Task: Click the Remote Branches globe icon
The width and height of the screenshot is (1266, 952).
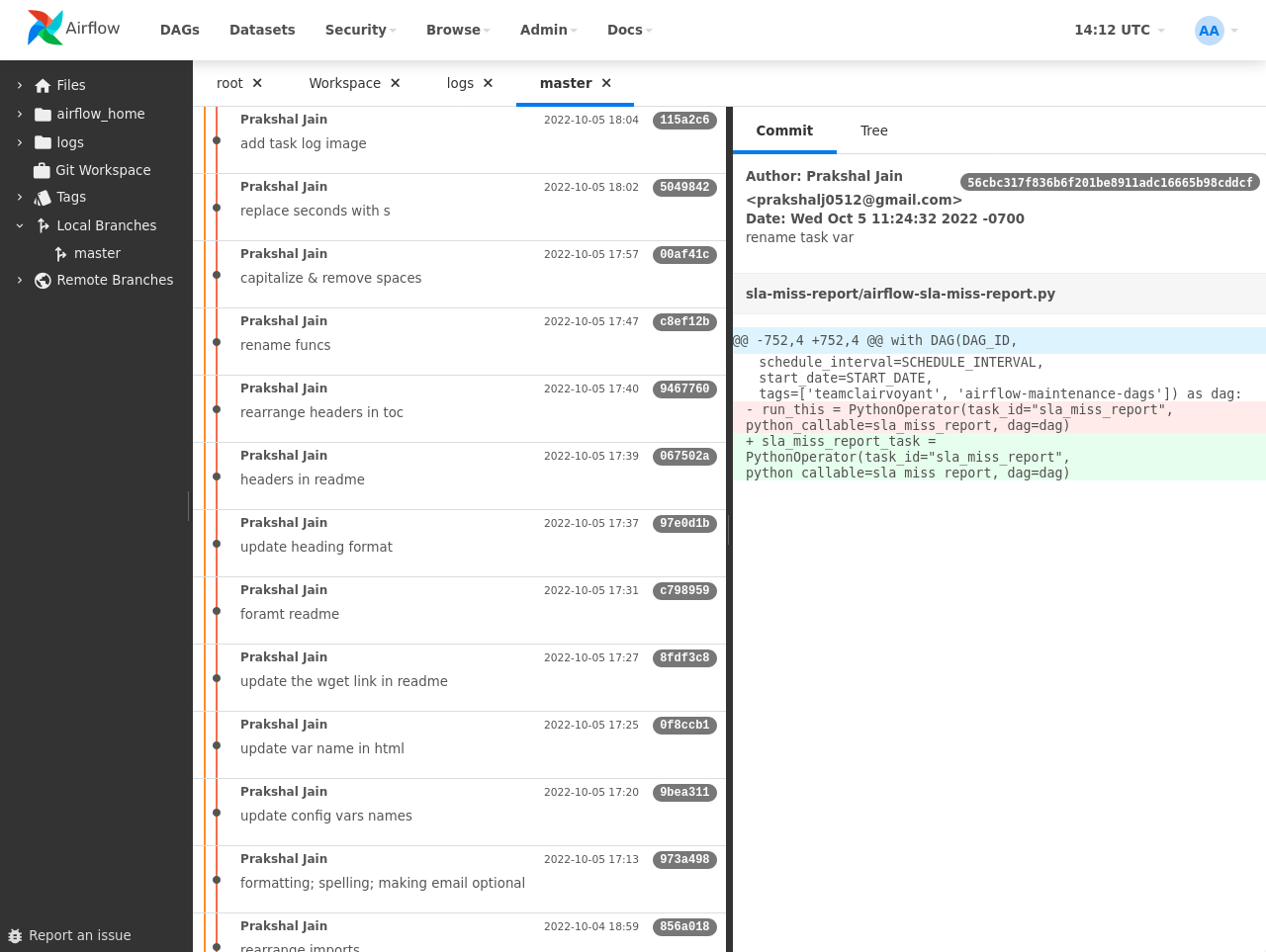Action: 43,281
